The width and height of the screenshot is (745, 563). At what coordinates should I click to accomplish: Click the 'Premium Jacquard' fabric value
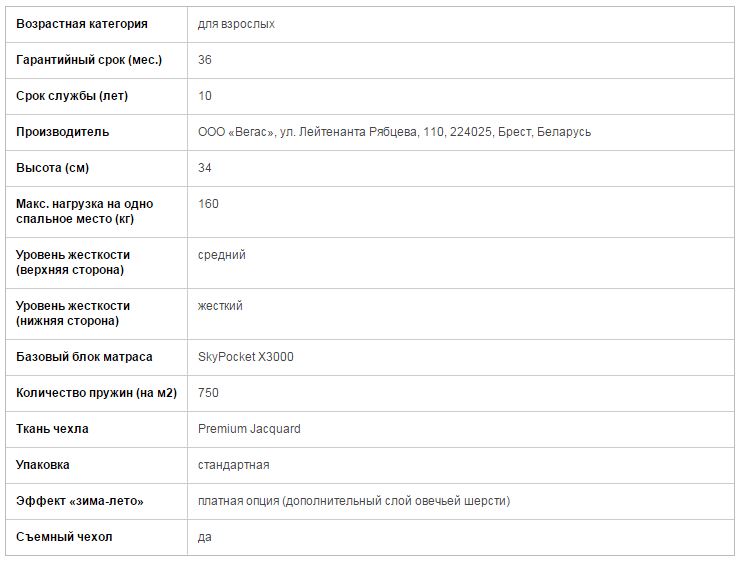point(249,429)
